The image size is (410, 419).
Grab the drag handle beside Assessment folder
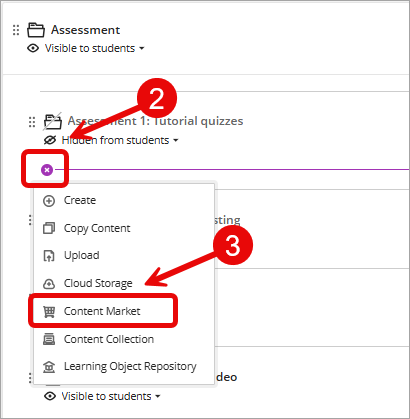(16, 30)
